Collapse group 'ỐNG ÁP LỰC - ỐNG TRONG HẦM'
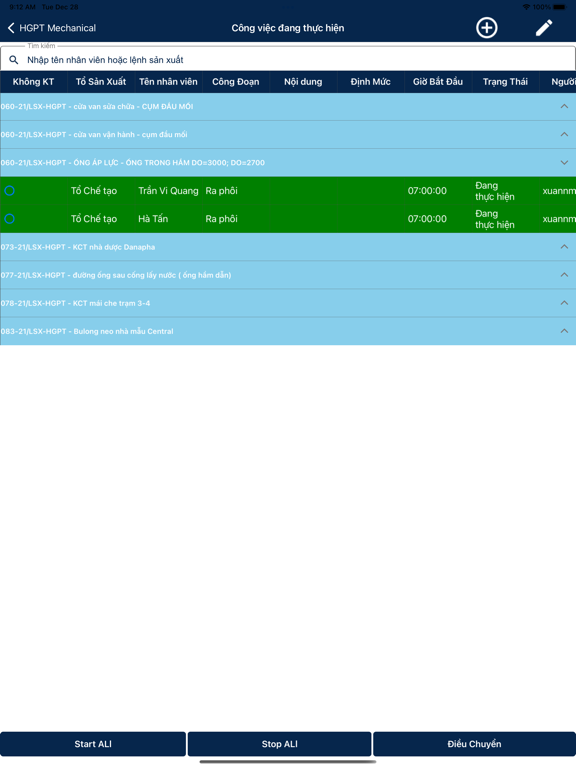The height and width of the screenshot is (768, 576). click(x=288, y=162)
